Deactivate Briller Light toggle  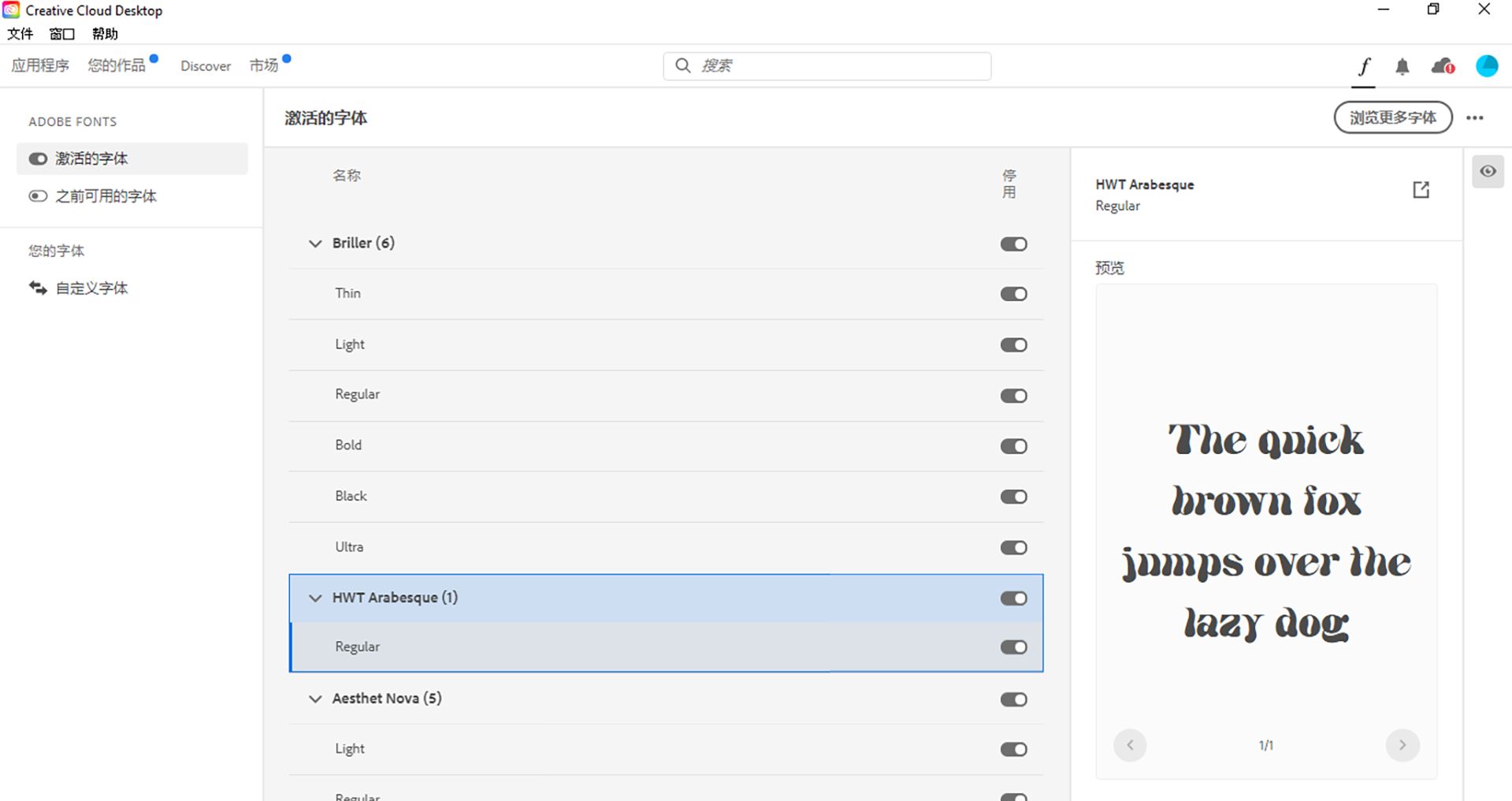click(1014, 345)
